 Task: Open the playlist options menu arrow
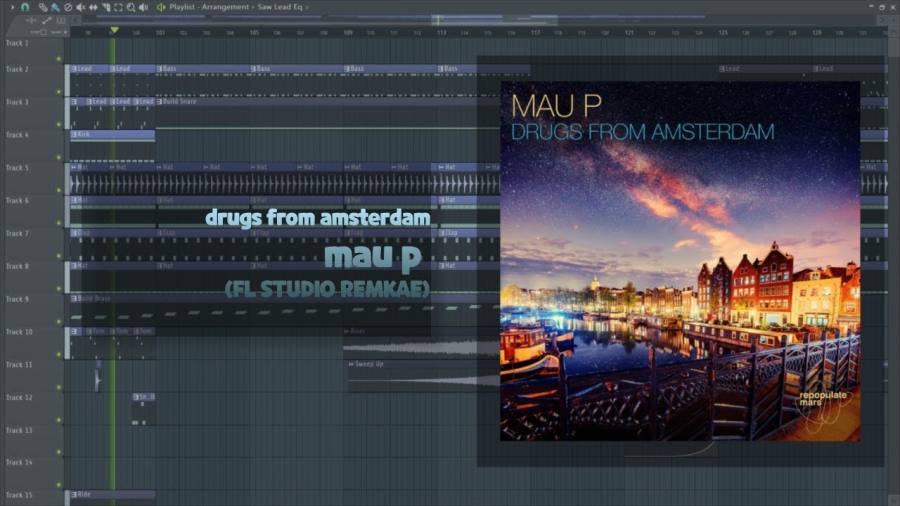pyautogui.click(x=12, y=7)
